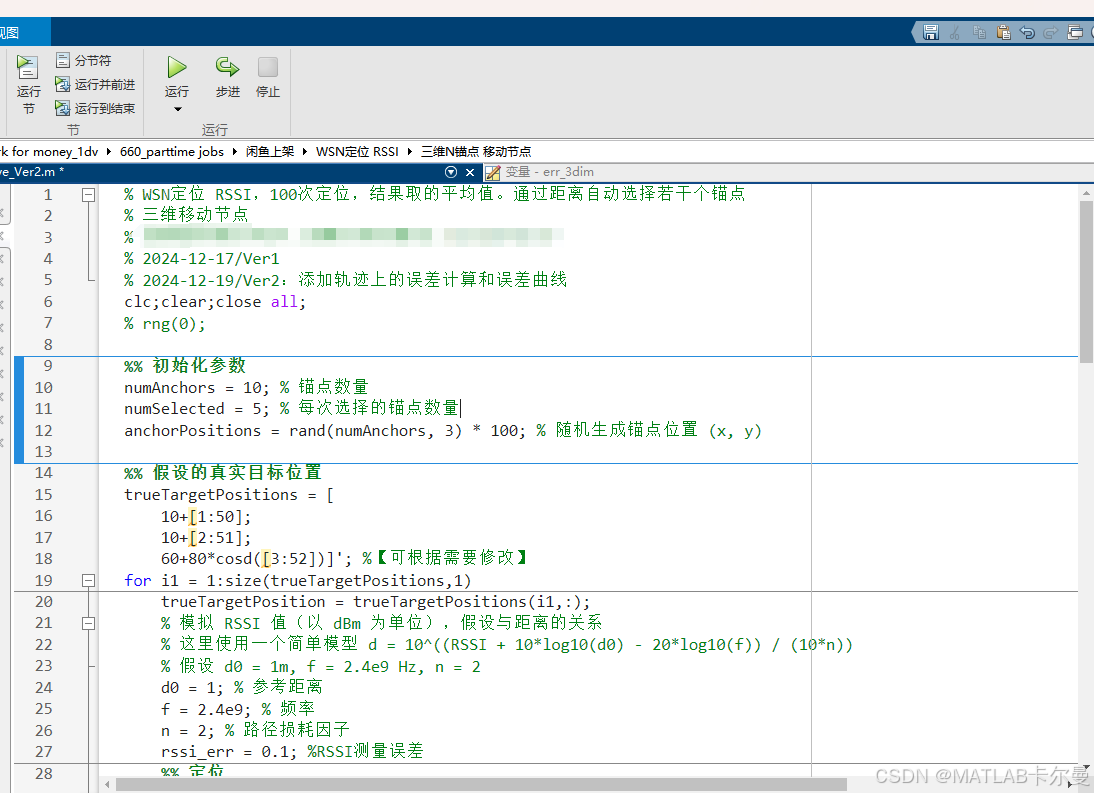
Task: Open the editor tab actions dropdown circle
Action: pyautogui.click(x=451, y=172)
